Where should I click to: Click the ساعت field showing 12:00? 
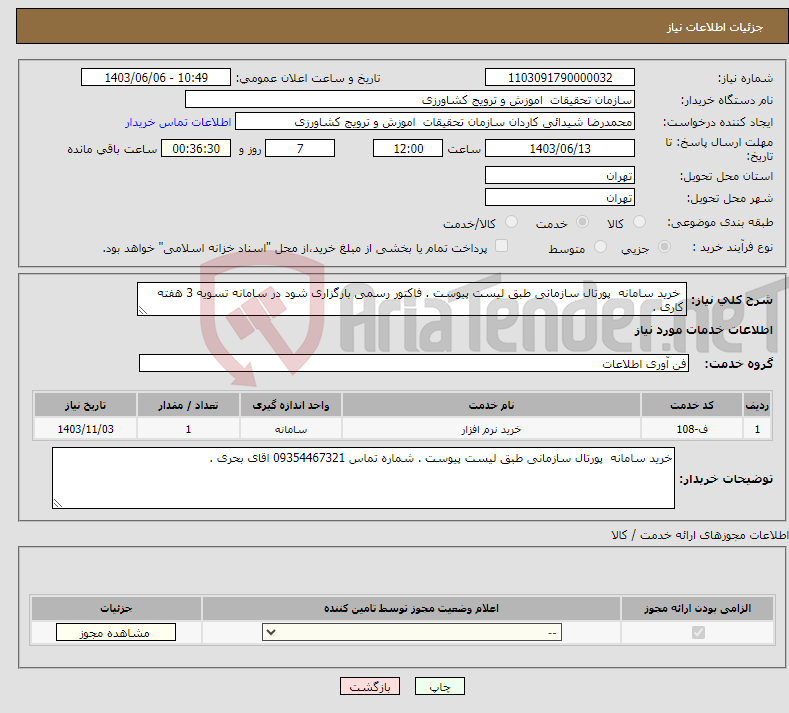point(408,148)
